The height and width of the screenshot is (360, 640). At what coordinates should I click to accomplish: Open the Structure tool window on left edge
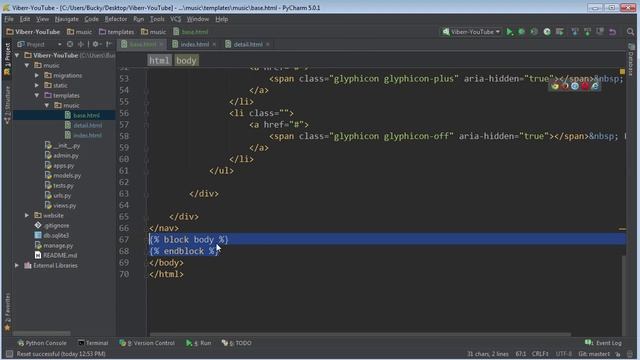[7, 105]
